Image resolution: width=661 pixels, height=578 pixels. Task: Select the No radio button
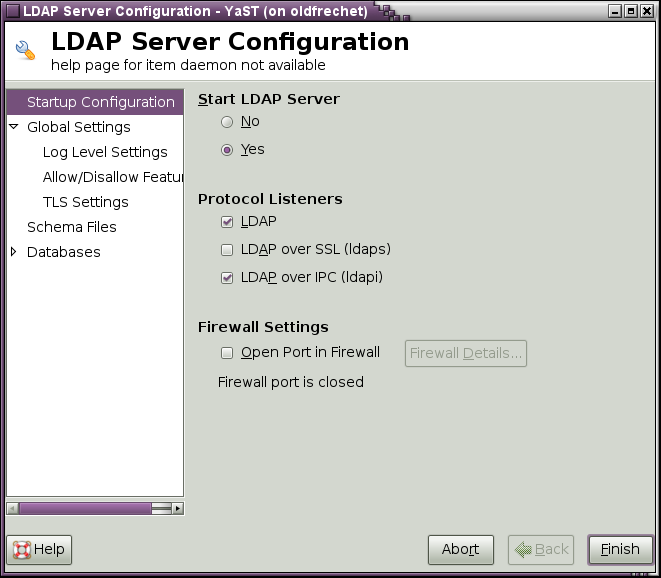(x=227, y=122)
